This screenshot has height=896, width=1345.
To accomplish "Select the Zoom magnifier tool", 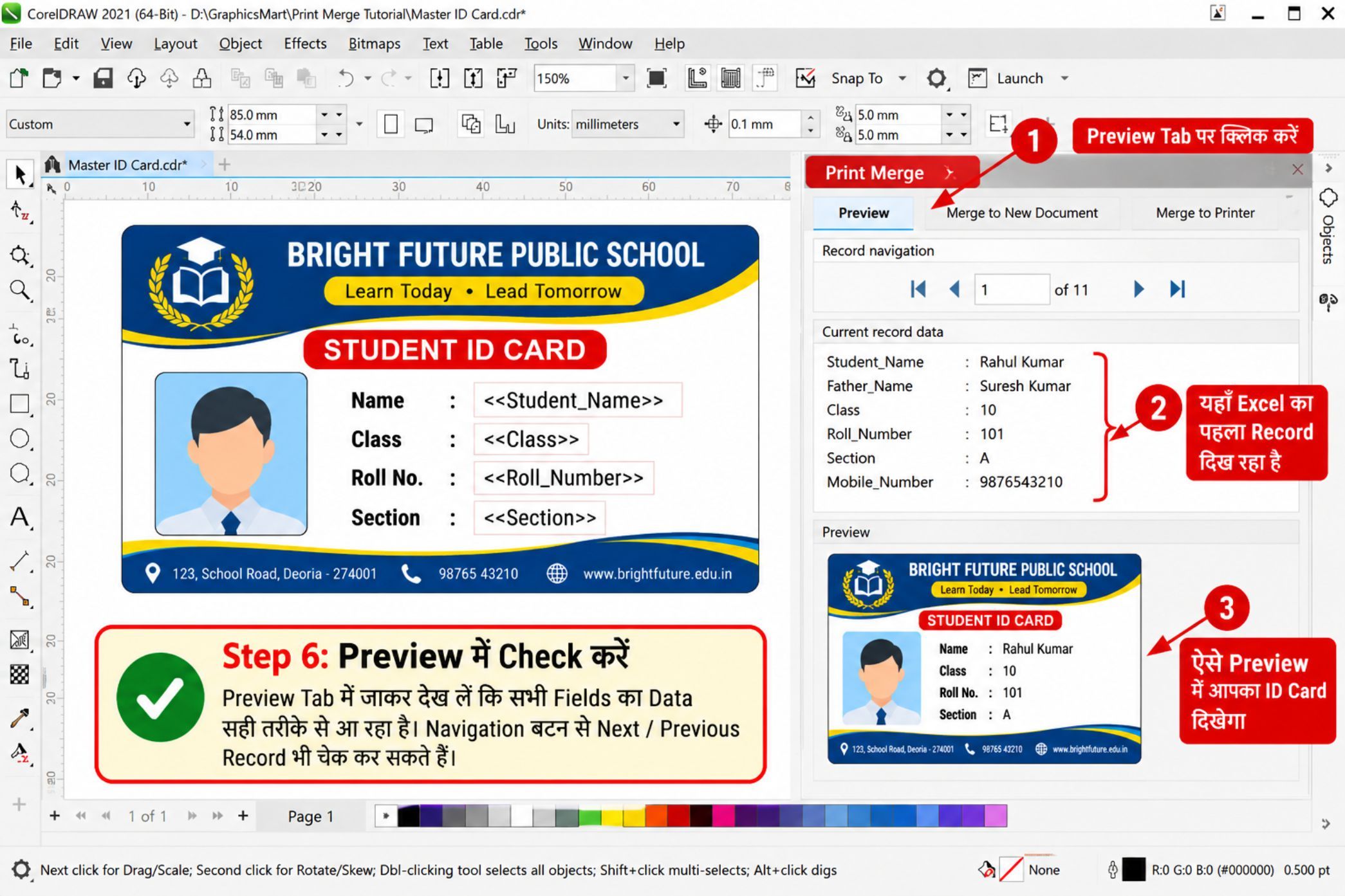I will (20, 291).
